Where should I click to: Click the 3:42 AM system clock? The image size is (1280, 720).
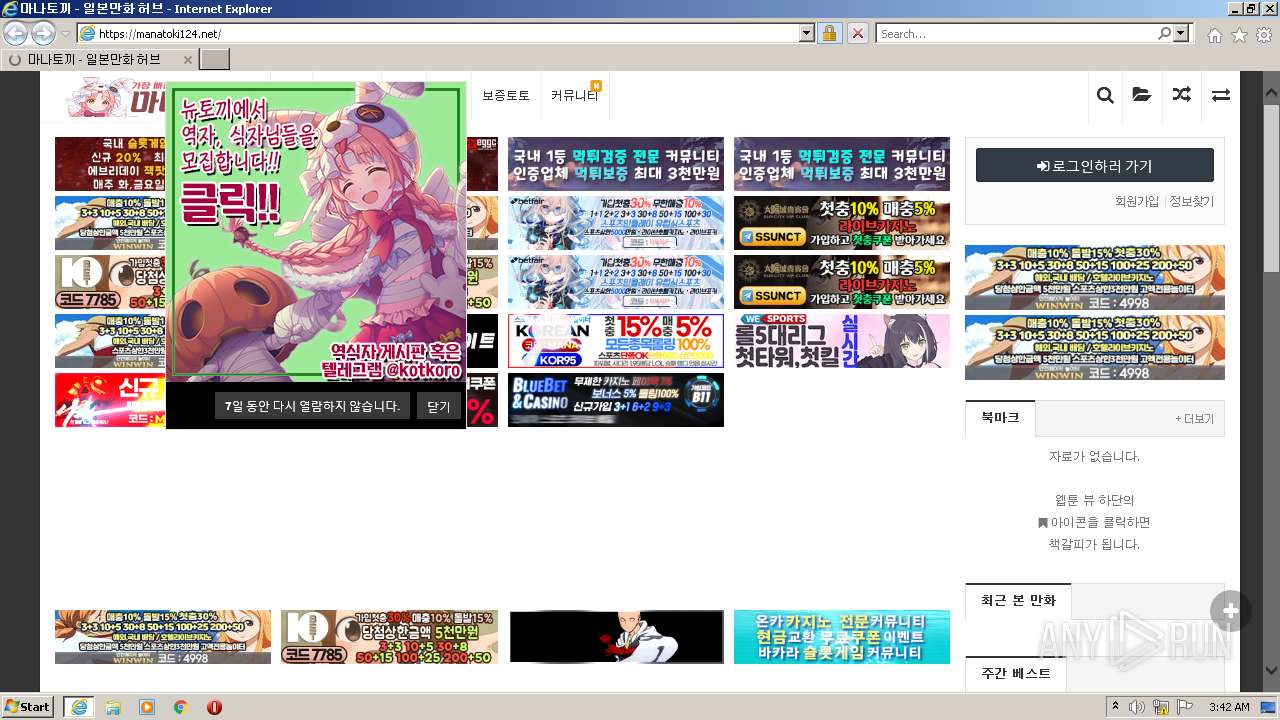click(x=1229, y=706)
